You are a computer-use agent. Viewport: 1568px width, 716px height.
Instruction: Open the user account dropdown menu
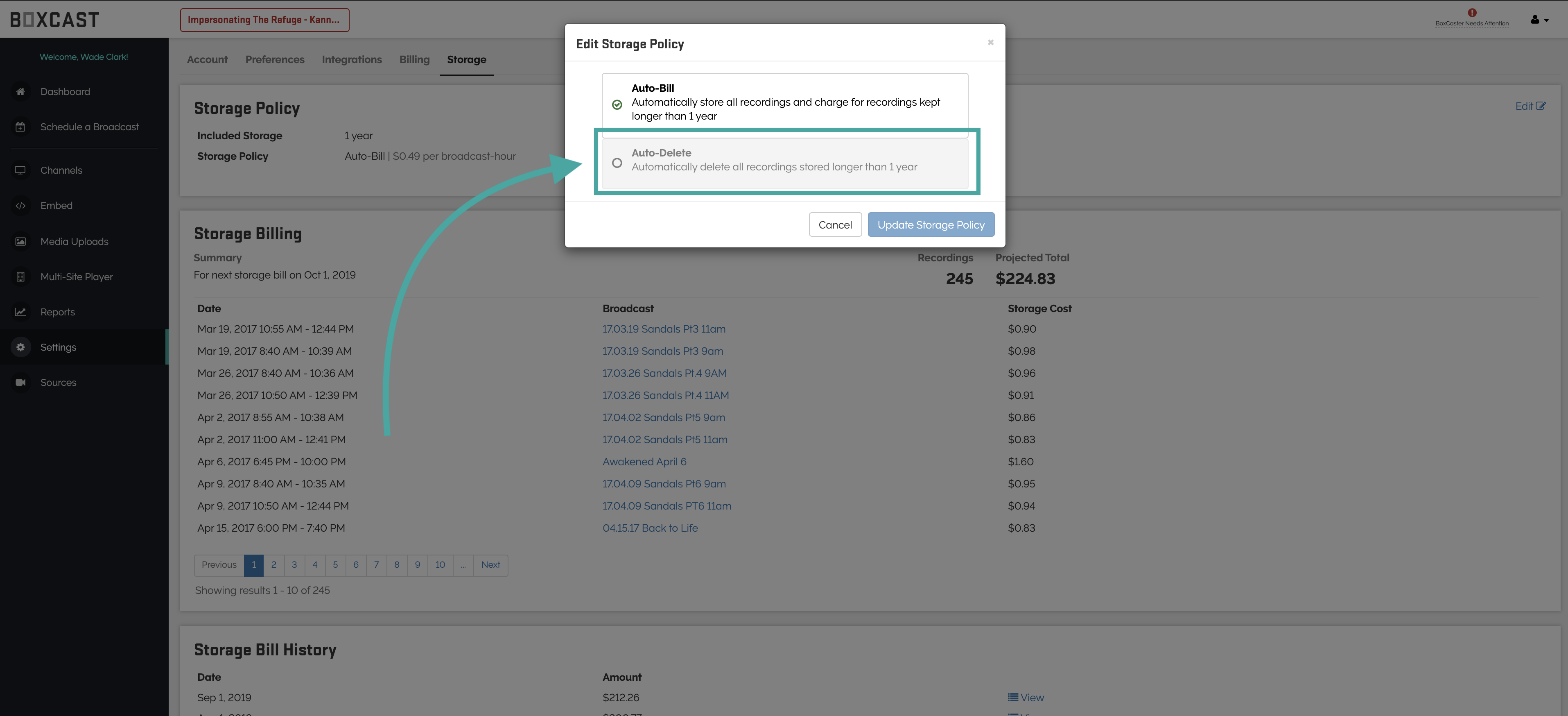[1539, 20]
